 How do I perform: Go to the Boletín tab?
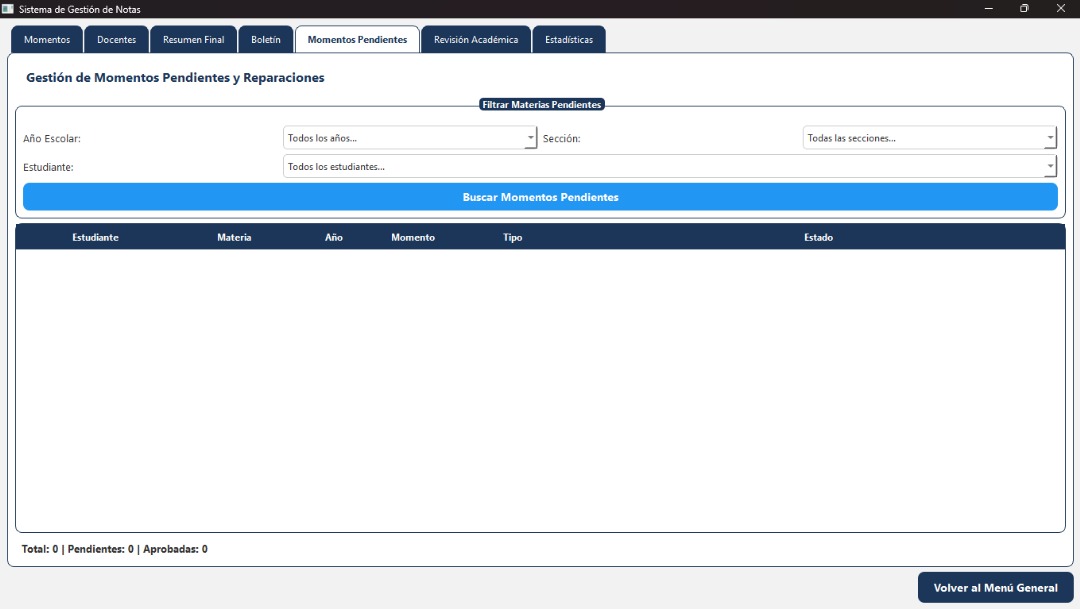[x=266, y=40]
